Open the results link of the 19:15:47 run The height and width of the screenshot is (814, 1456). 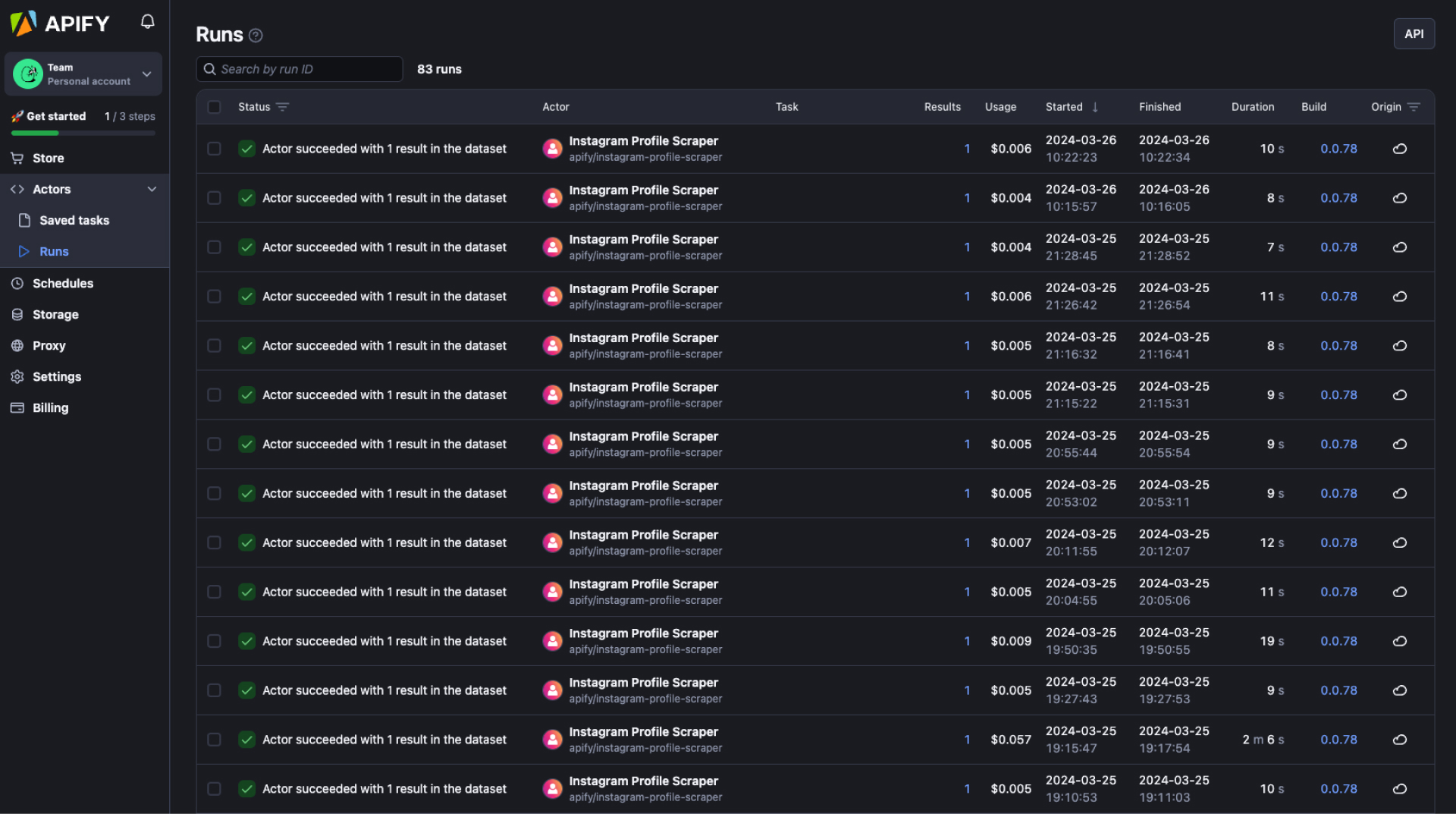tap(967, 740)
